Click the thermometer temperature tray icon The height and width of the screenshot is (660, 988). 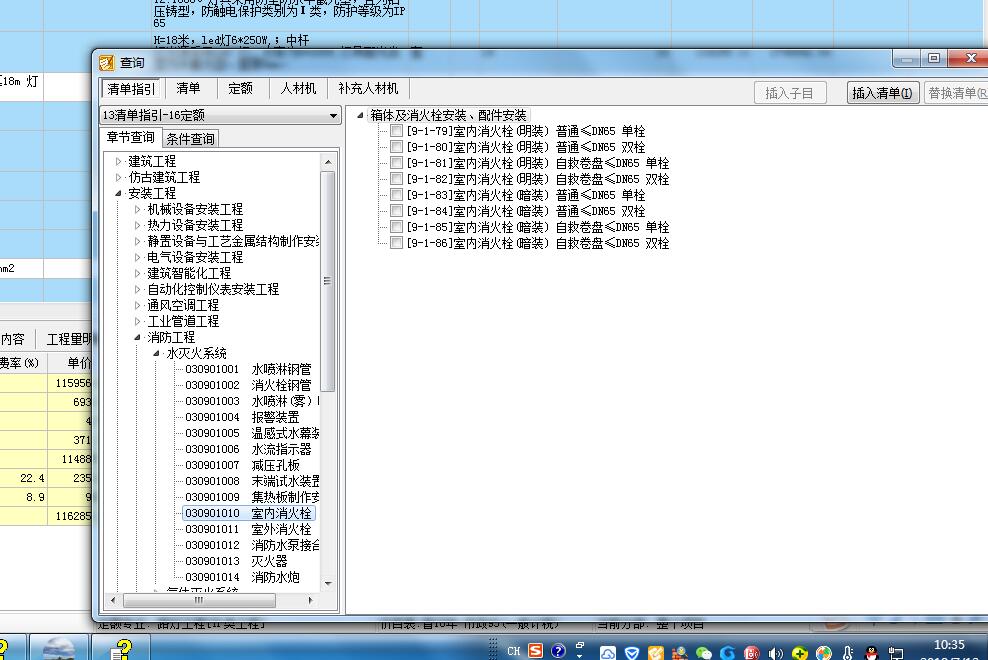click(x=848, y=653)
